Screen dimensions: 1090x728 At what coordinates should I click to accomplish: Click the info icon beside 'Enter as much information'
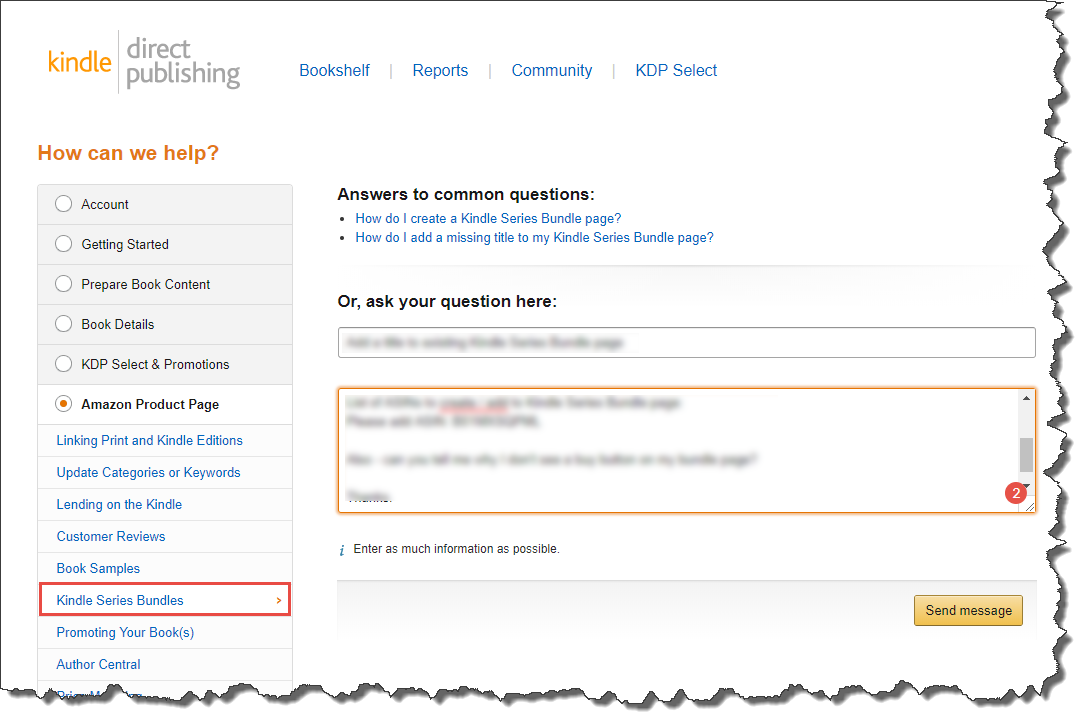pyautogui.click(x=341, y=550)
